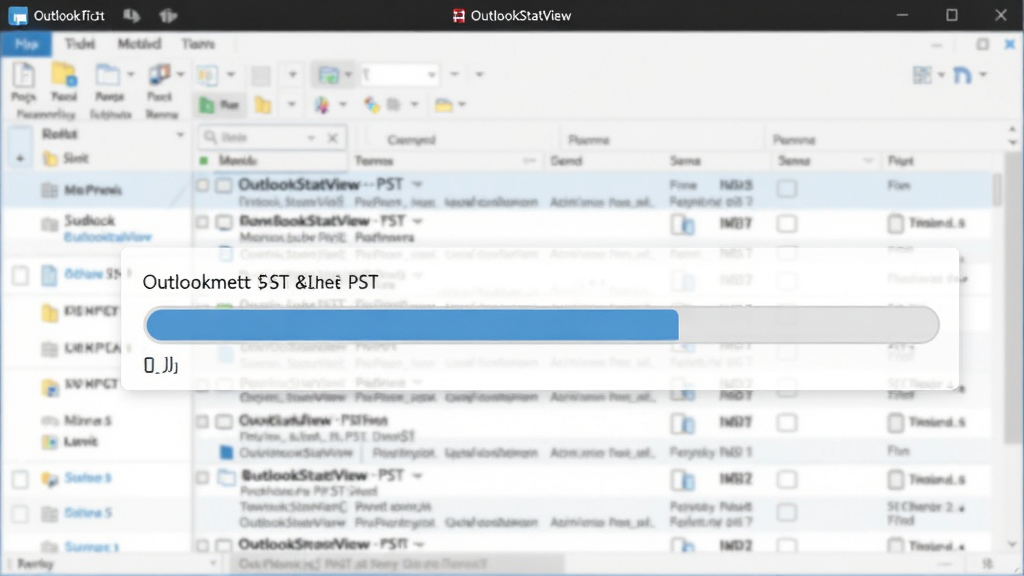Sort by the Figt column header
This screenshot has width=1024, height=576.
point(900,161)
